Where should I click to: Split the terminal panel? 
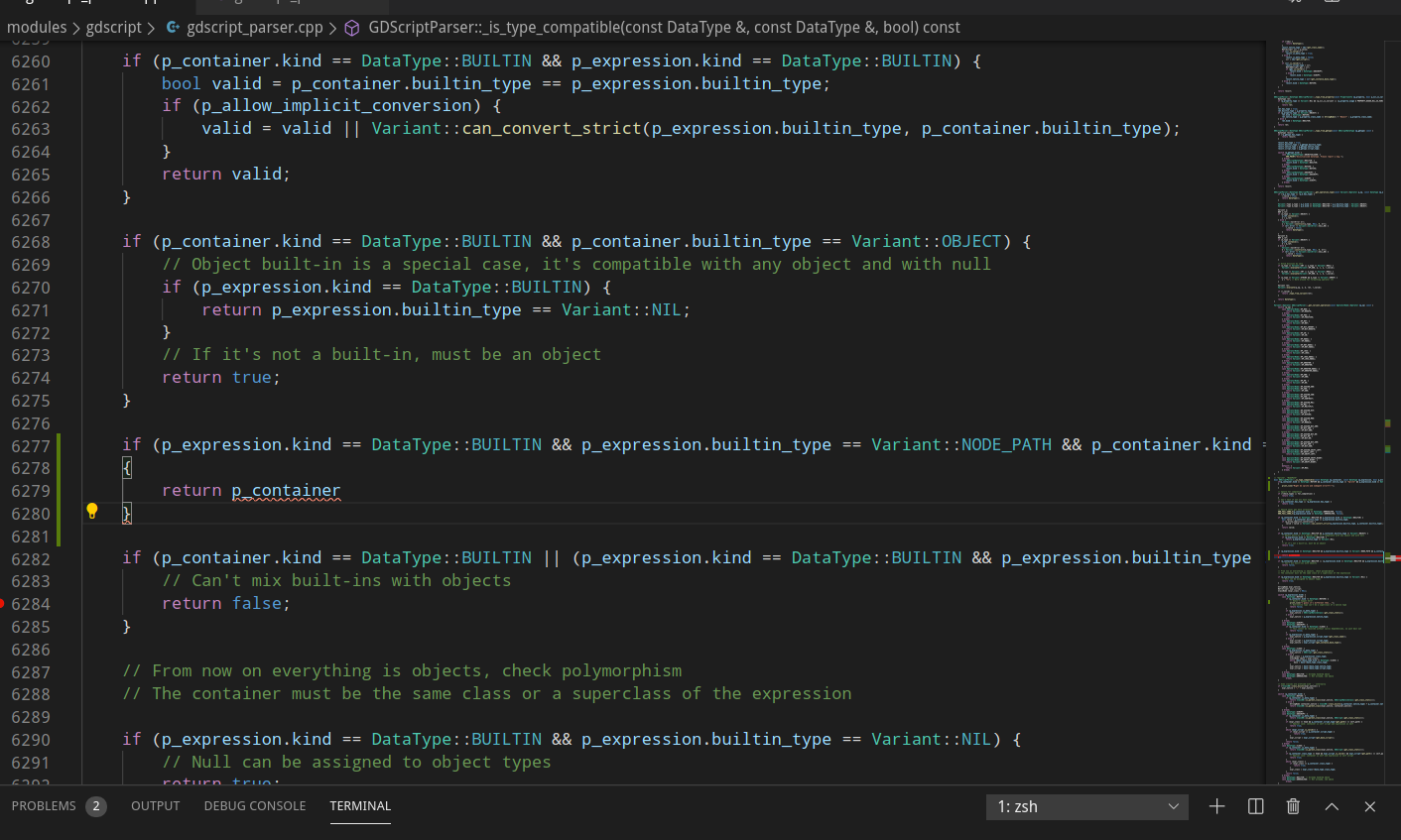[x=1255, y=806]
